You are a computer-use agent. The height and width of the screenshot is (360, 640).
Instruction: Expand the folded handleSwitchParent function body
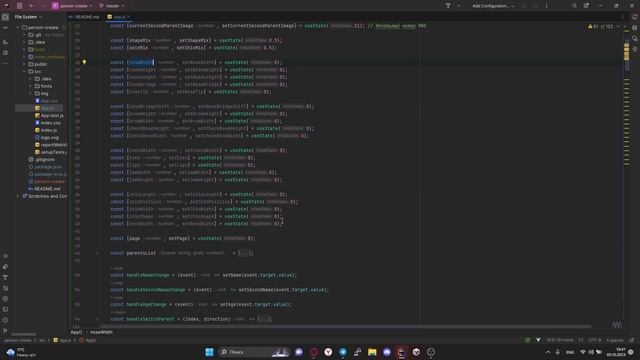pyautogui.click(x=264, y=319)
